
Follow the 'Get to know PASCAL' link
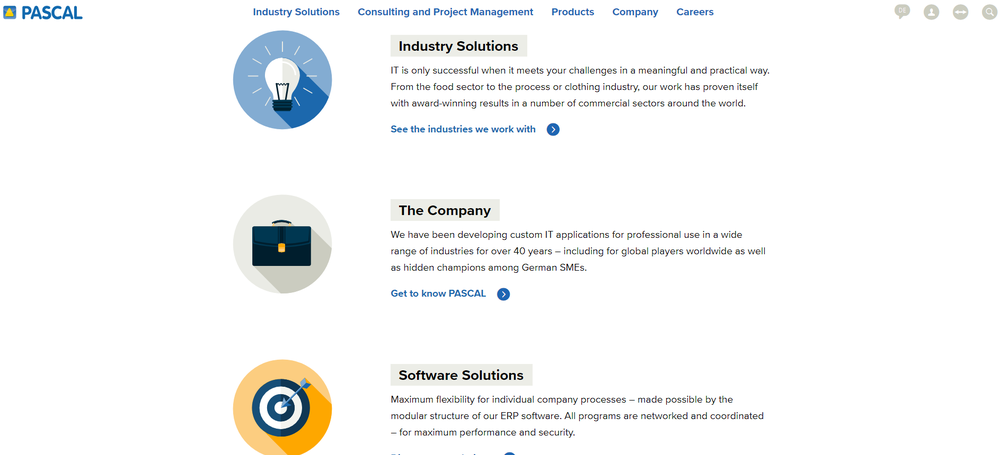[438, 294]
